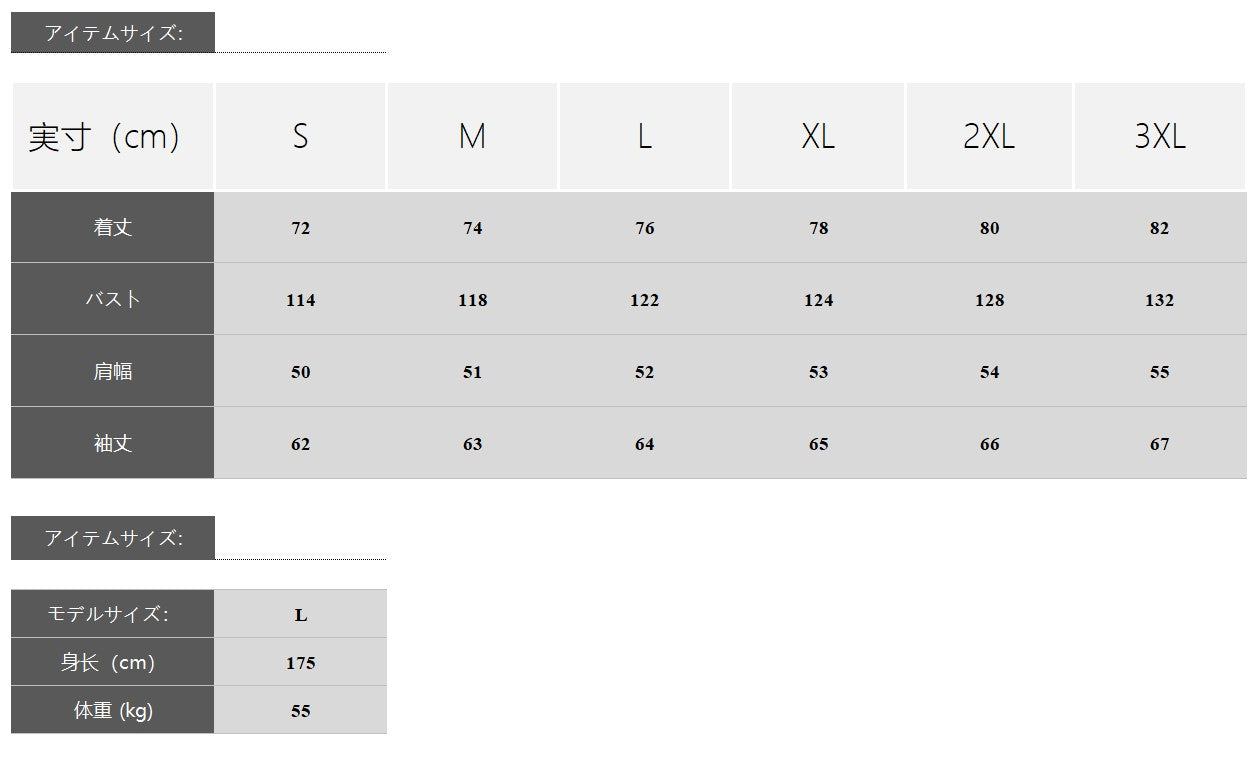
Task: Select the XL size column header
Action: pos(818,137)
